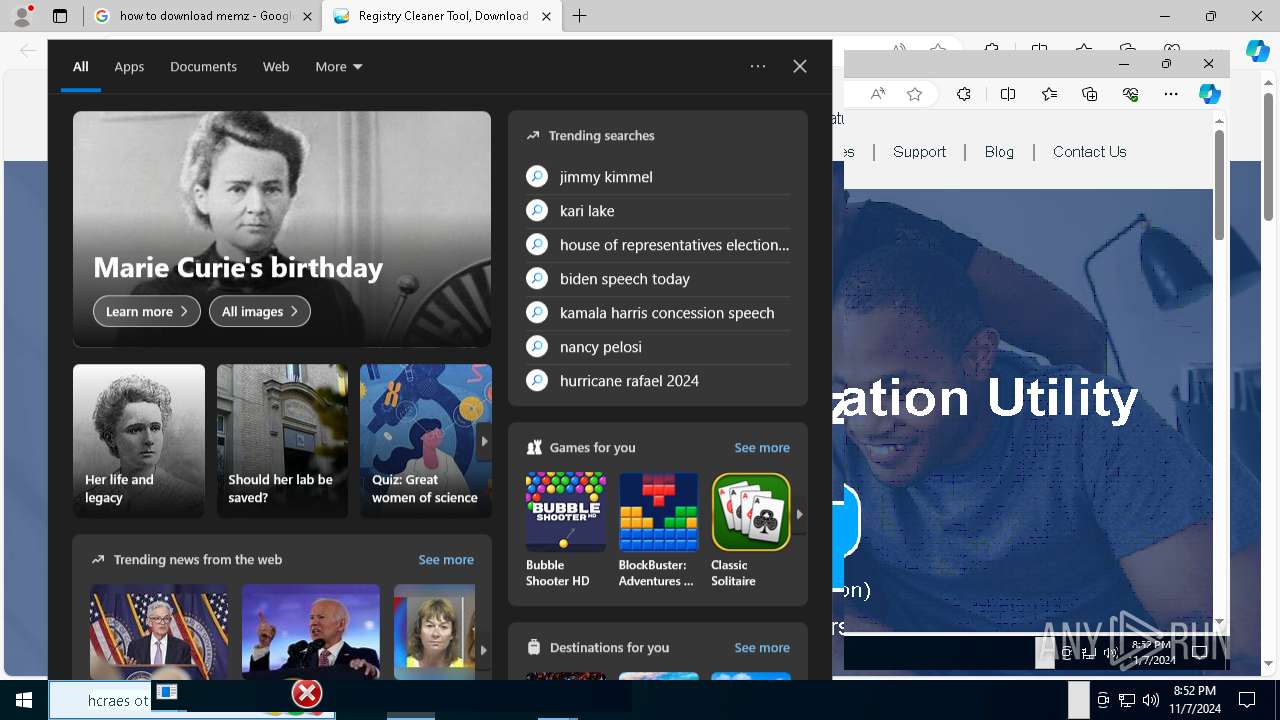Close the Windows search panel
The width and height of the screenshot is (1280, 720).
click(800, 67)
